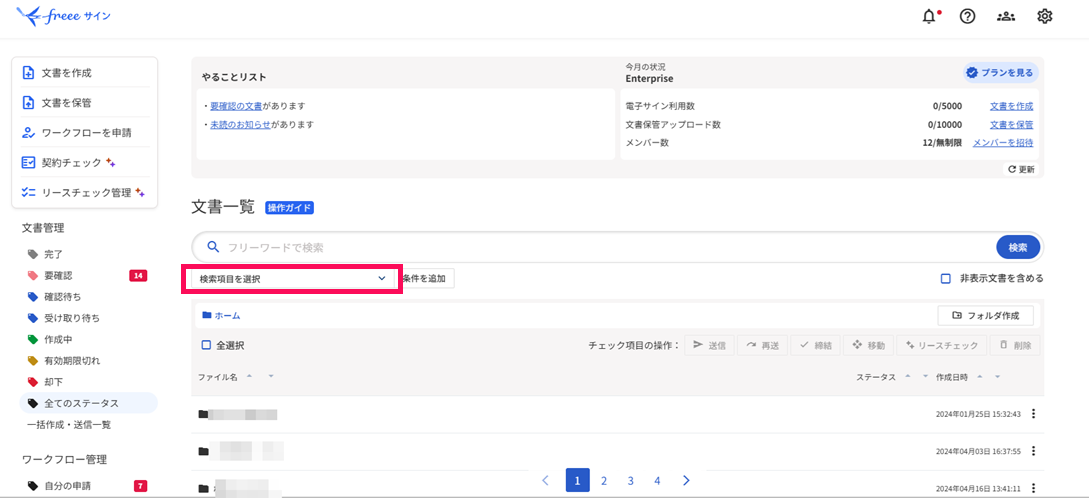Filter documents by 作成中 status
Image resolution: width=1089 pixels, height=498 pixels.
click(58, 339)
